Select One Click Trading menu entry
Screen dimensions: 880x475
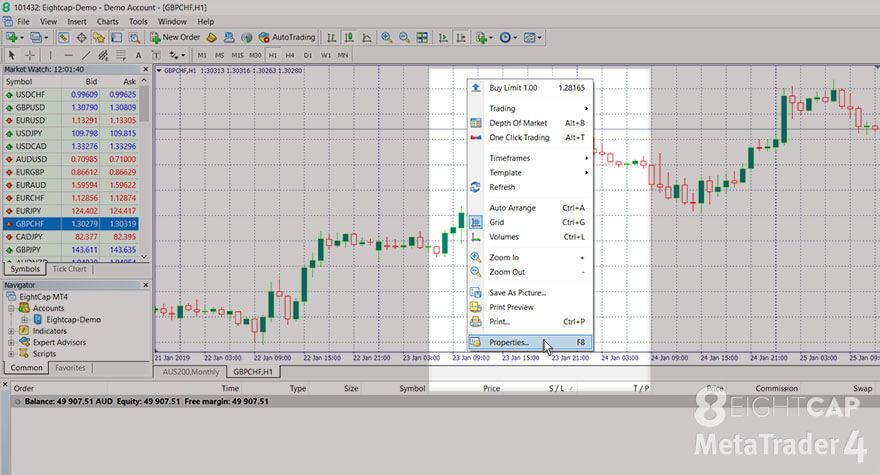click(x=530, y=138)
